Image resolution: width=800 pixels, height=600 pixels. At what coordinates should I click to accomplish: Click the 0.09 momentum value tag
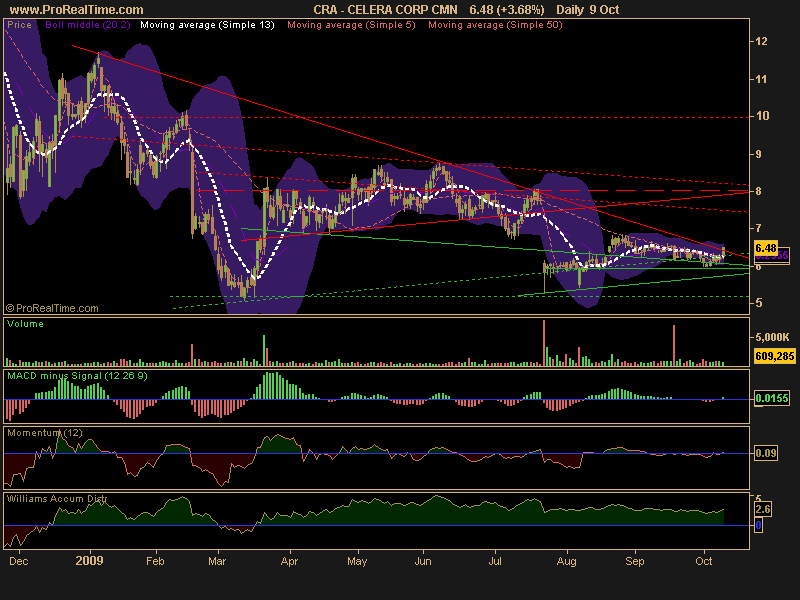coord(766,453)
